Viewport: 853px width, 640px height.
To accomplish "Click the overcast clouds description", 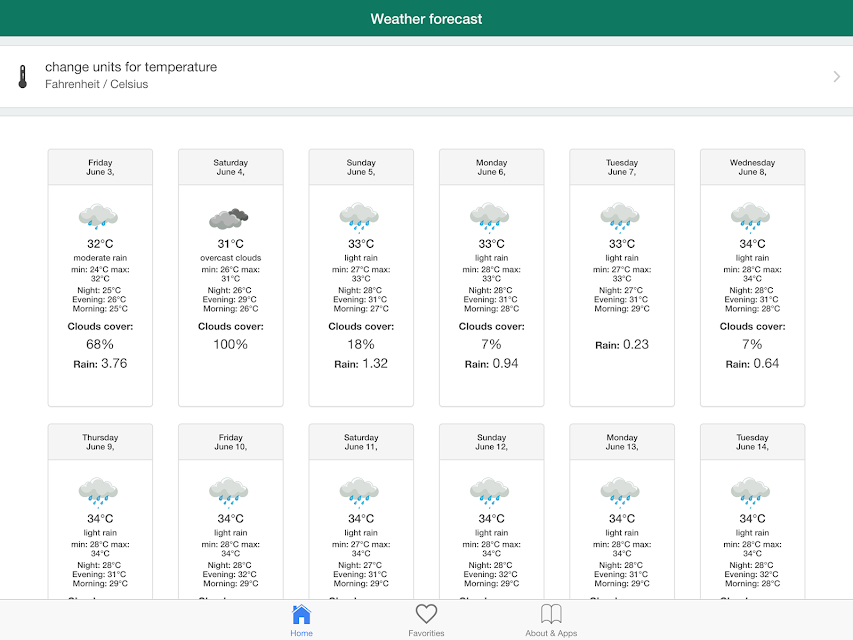I will [x=231, y=258].
